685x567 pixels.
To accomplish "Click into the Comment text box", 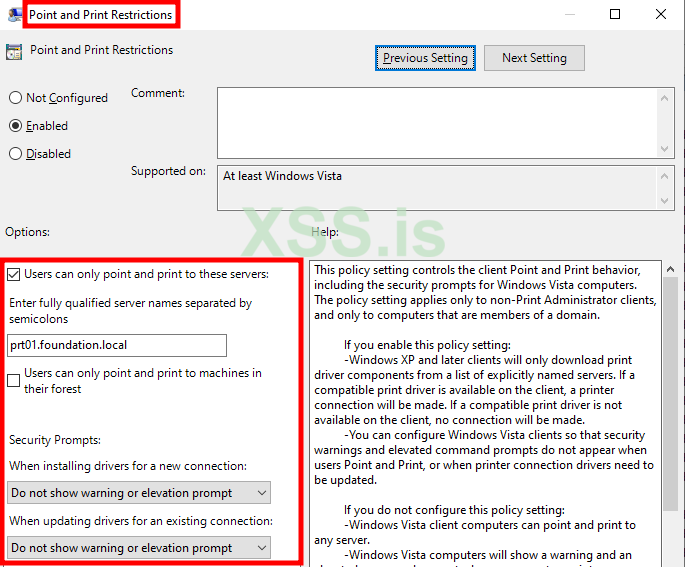I will (x=437, y=123).
